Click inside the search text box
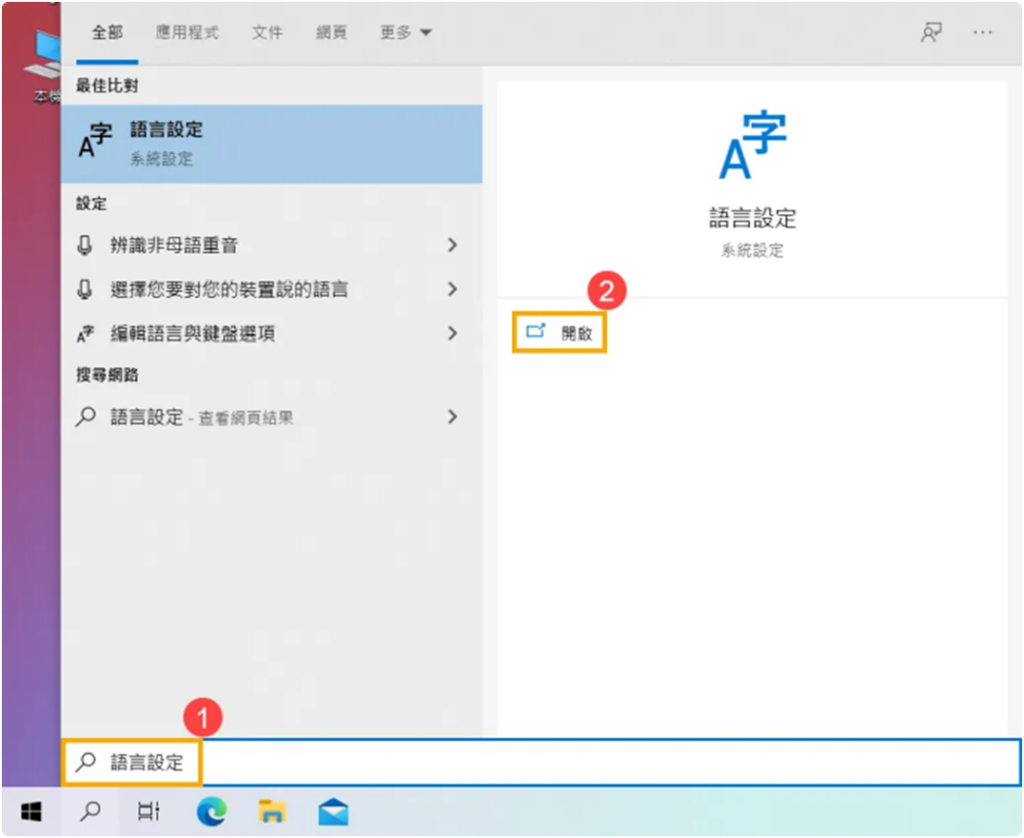The image size is (1024, 838). (x=600, y=762)
